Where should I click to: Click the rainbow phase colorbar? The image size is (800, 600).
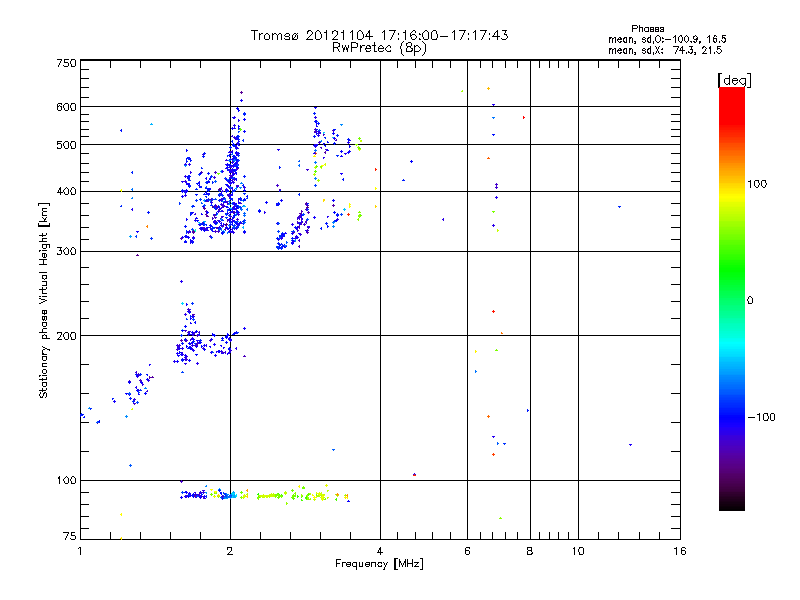point(732,299)
